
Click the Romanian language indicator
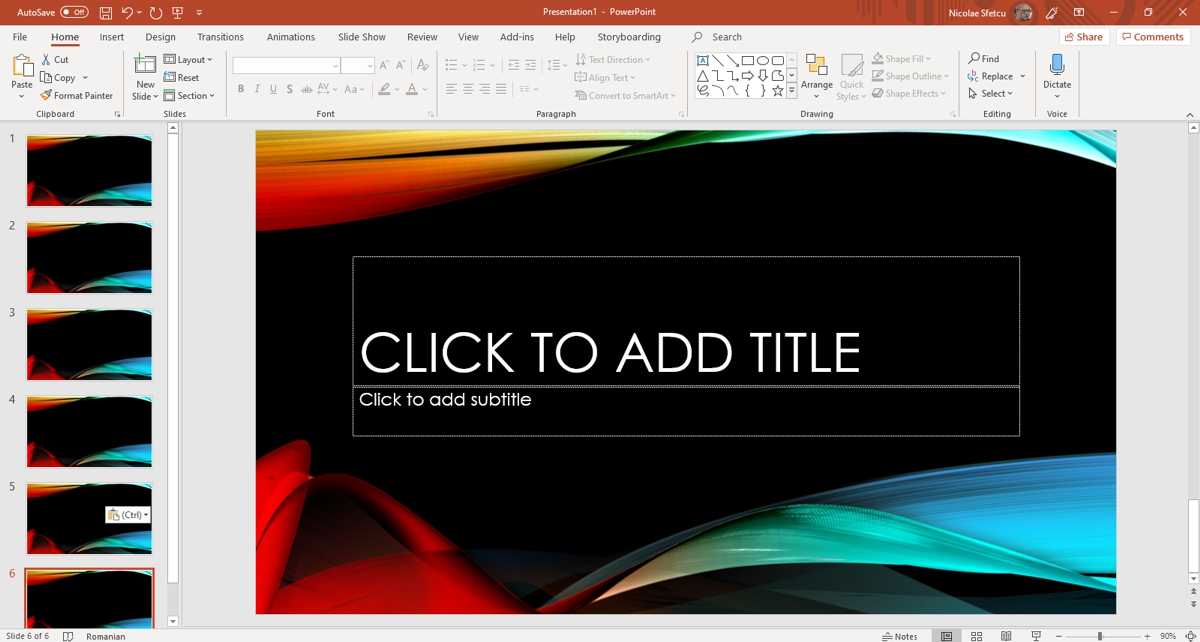[106, 636]
